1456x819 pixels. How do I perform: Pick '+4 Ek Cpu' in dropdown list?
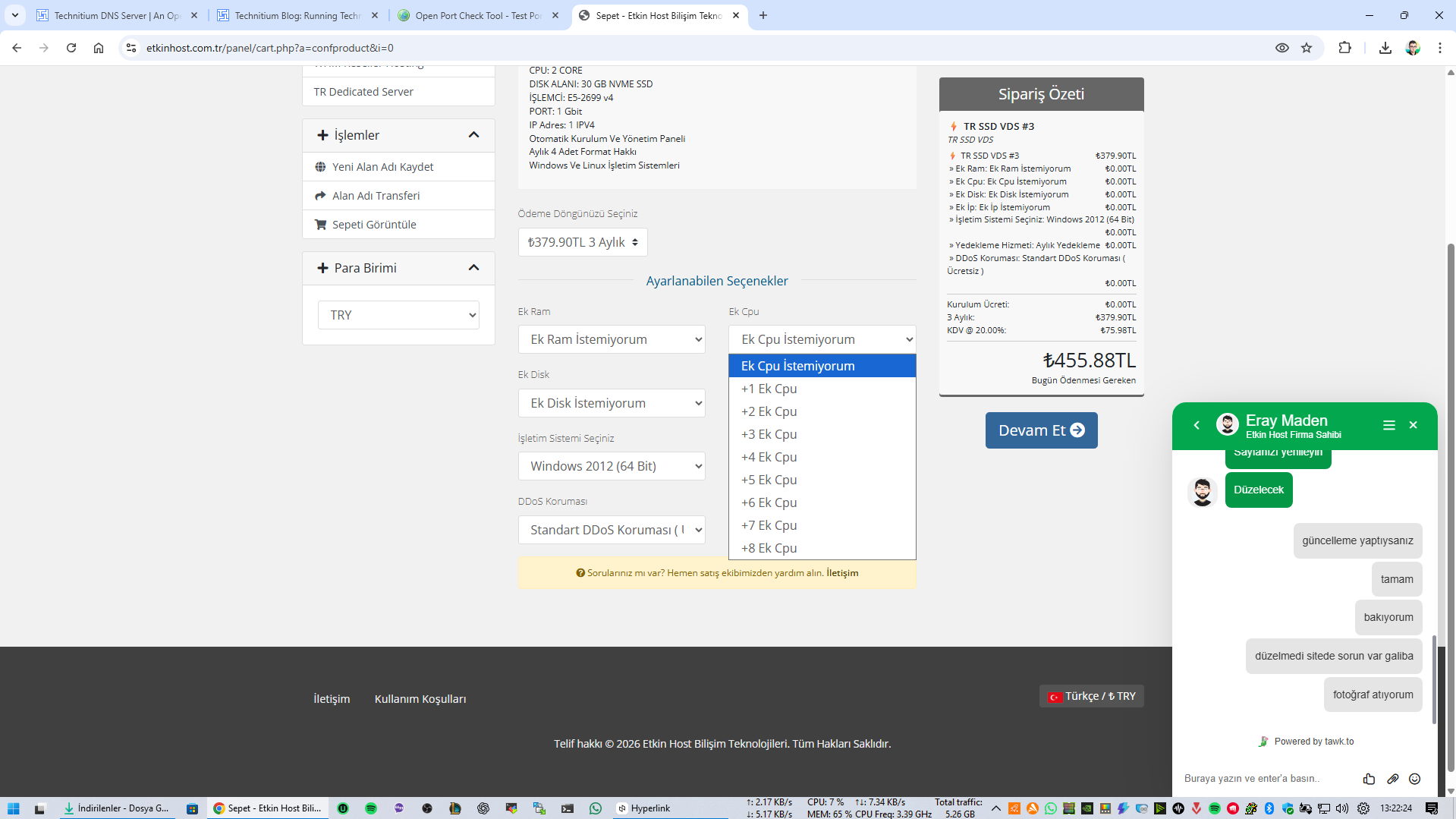[822, 457]
